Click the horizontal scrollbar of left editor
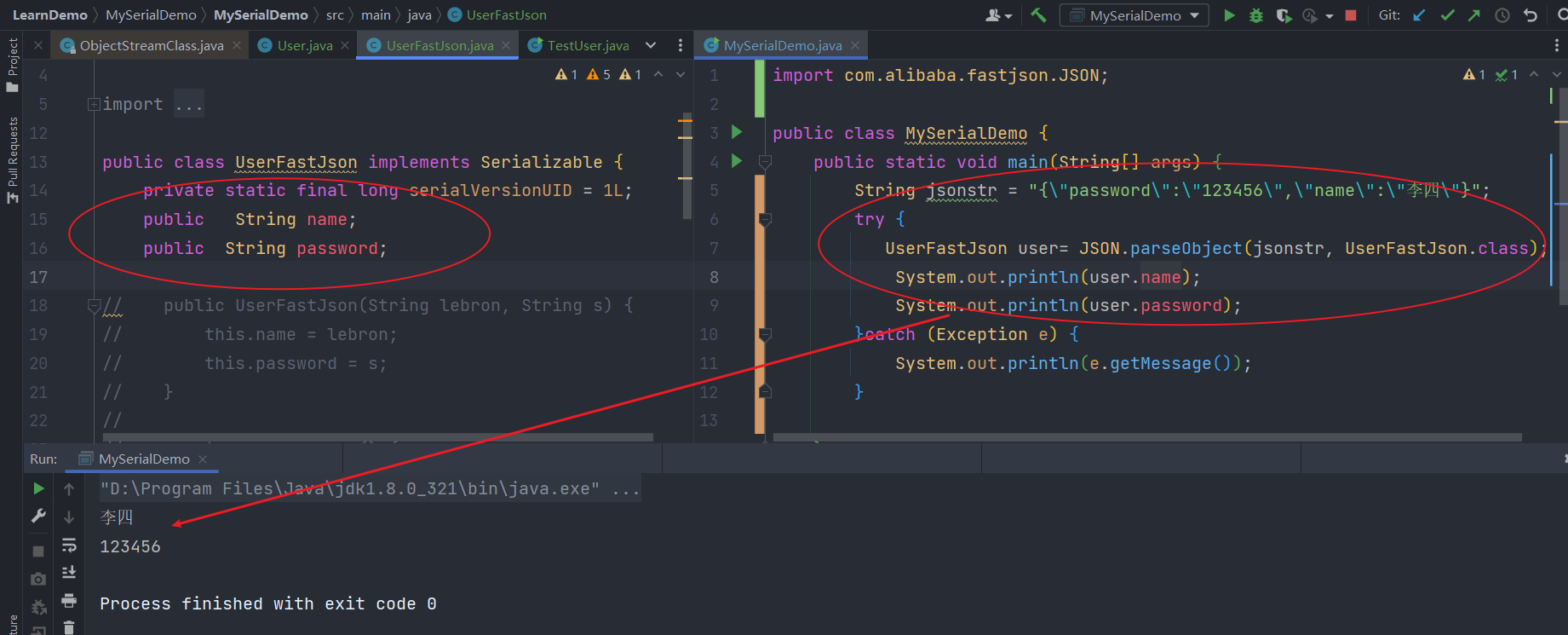This screenshot has height=635, width=1568. [x=377, y=437]
